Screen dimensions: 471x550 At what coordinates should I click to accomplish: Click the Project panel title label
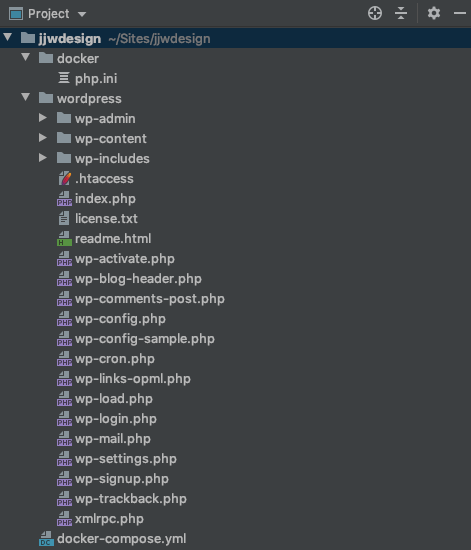point(49,14)
